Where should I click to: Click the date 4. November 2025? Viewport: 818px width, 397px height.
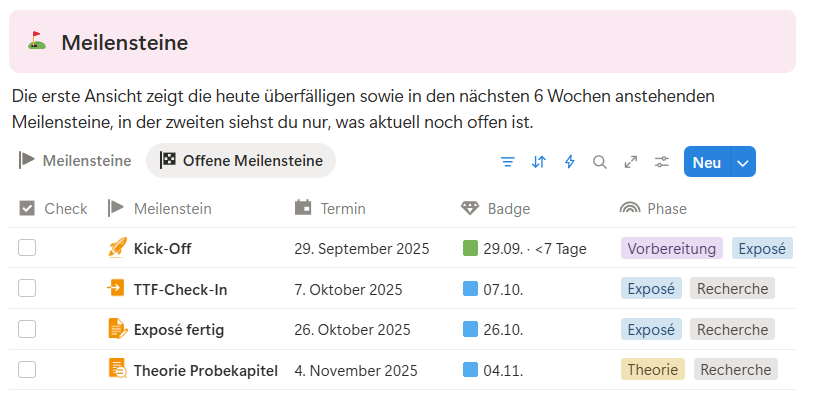coord(356,370)
